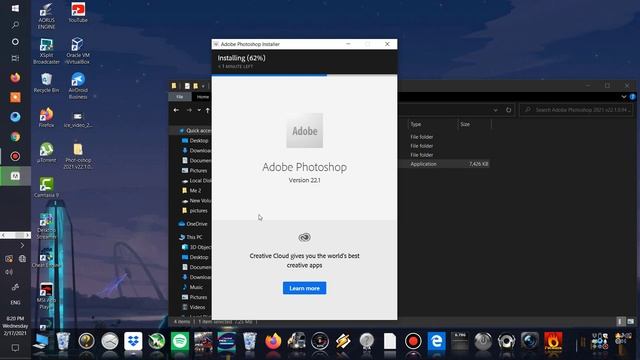Open the Home tab in File Explorer
This screenshot has height=360, width=640.
pyautogui.click(x=203, y=97)
